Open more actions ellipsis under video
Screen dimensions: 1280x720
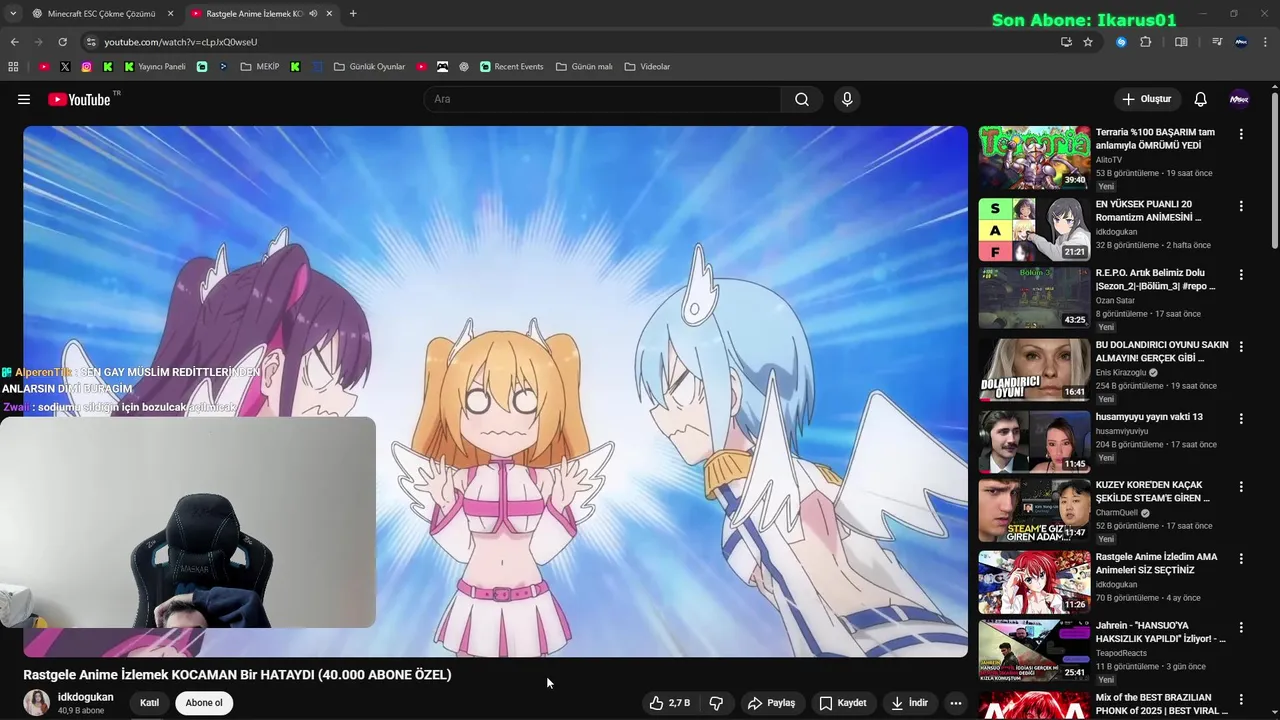[955, 703]
